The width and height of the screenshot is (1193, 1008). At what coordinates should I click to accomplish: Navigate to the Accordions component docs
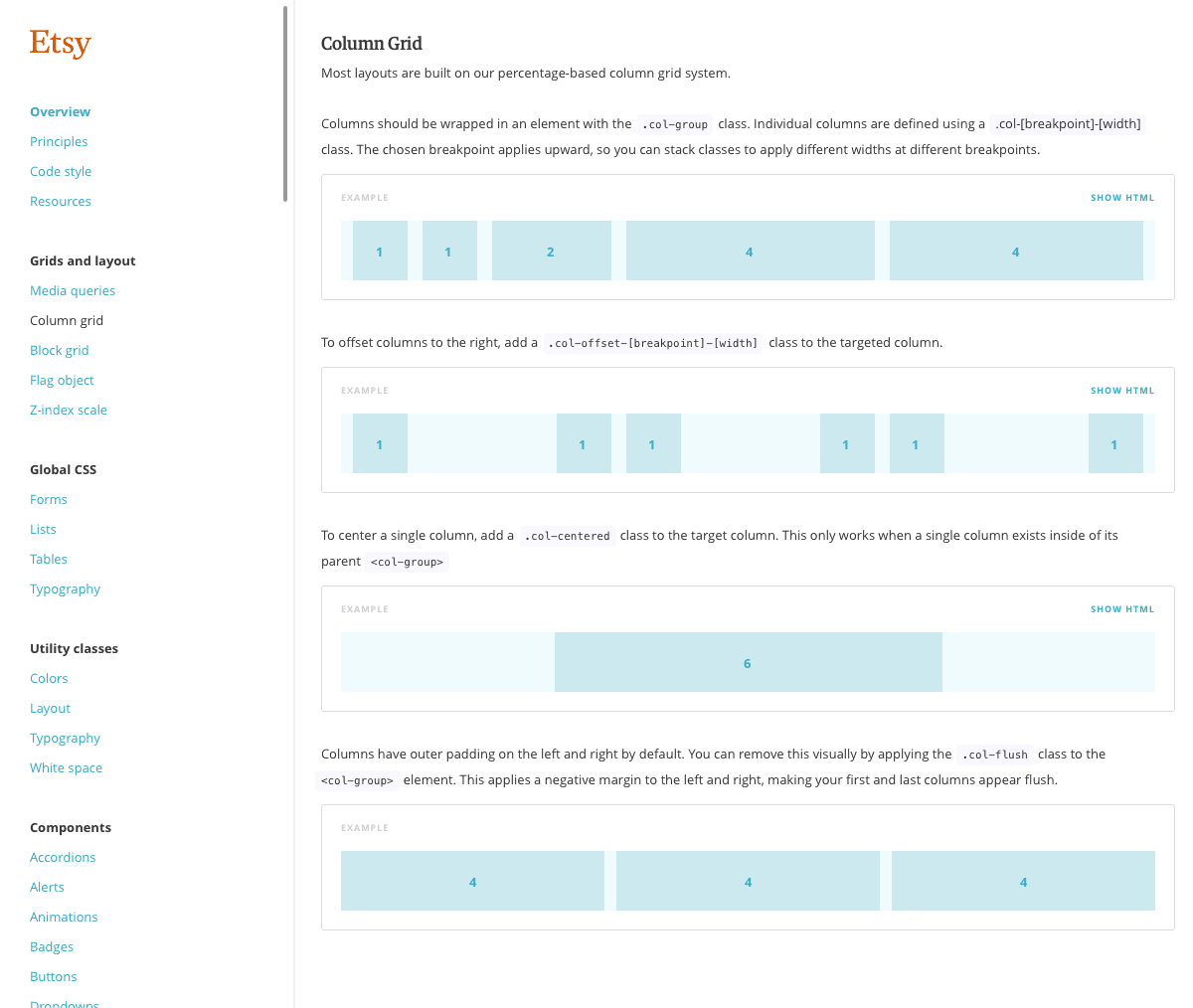click(x=63, y=857)
